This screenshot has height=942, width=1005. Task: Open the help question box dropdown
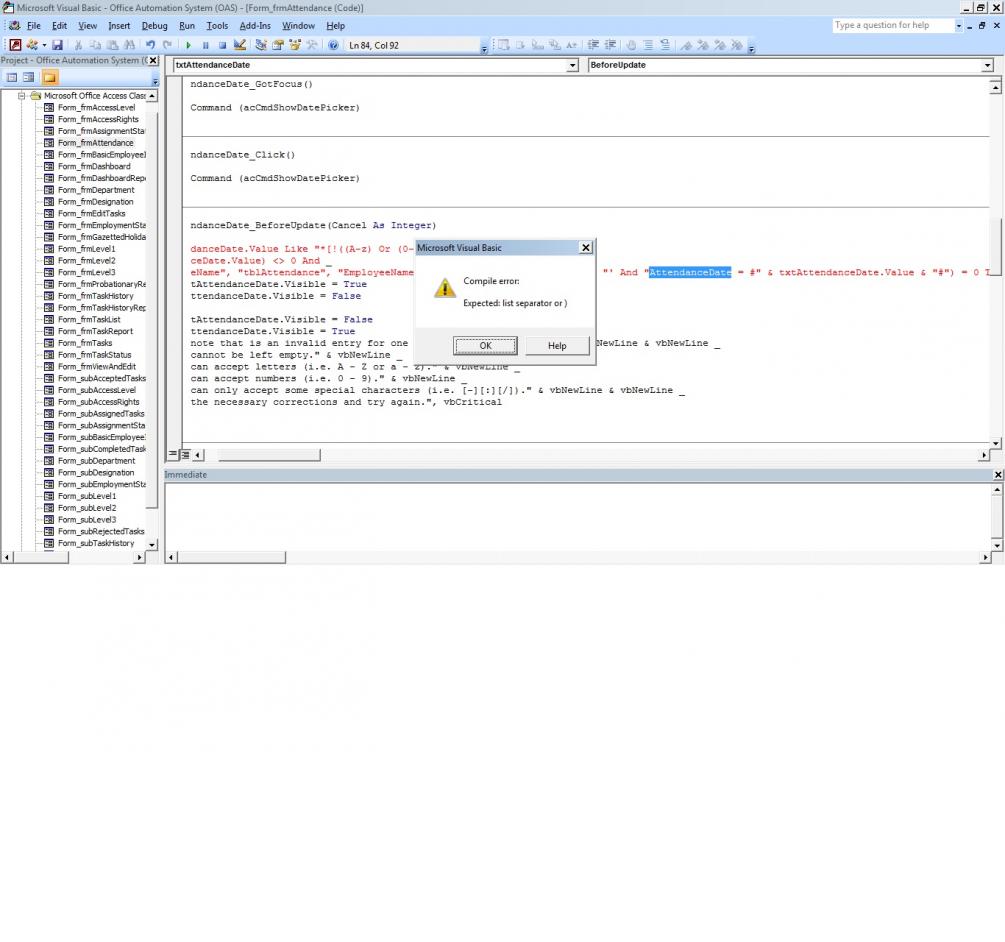(959, 26)
